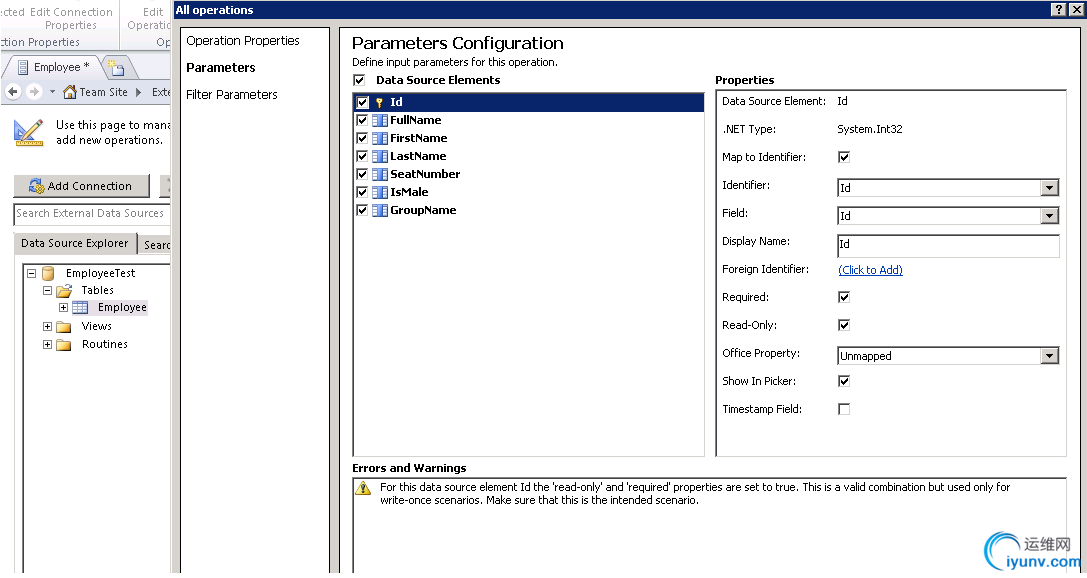
Task: Expand the Views folder node
Action: pos(47,326)
